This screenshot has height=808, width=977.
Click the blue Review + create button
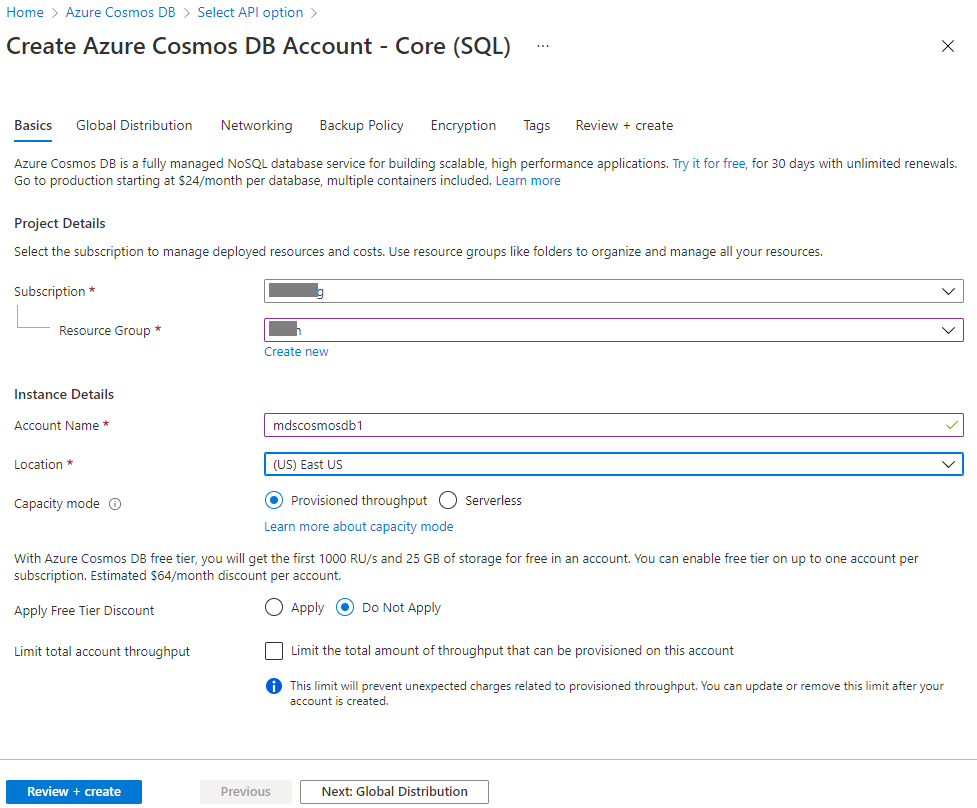[74, 792]
